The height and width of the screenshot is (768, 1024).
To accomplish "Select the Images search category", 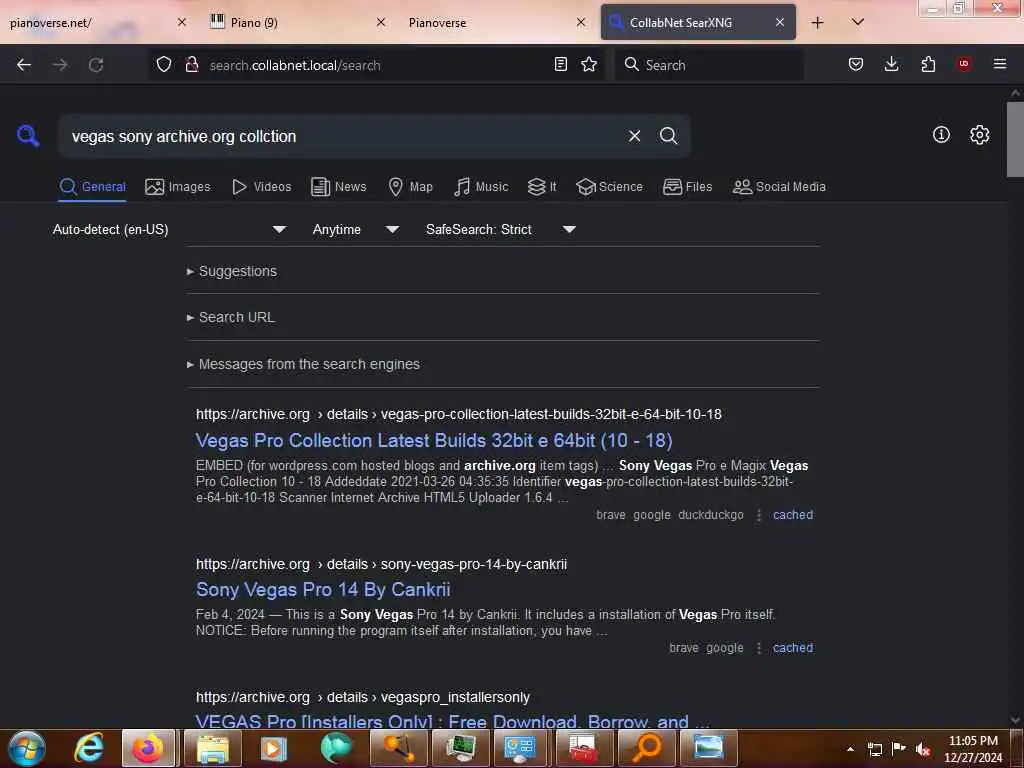I will 178,187.
